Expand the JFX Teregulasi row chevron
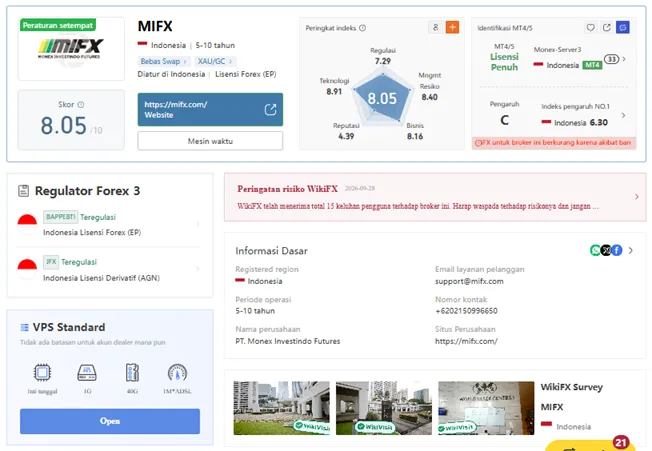This screenshot has height=451, width=652. tap(198, 269)
